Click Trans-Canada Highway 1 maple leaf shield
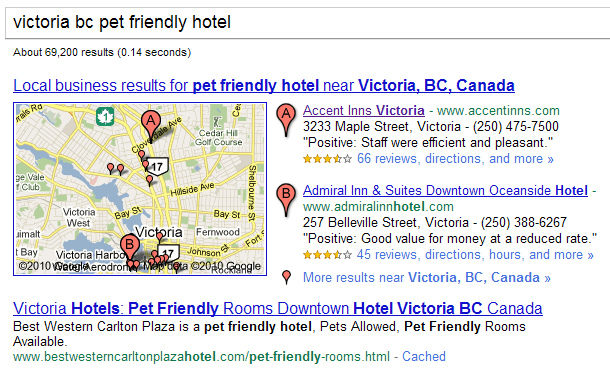Viewport: 610px width, 369px height. (x=105, y=117)
